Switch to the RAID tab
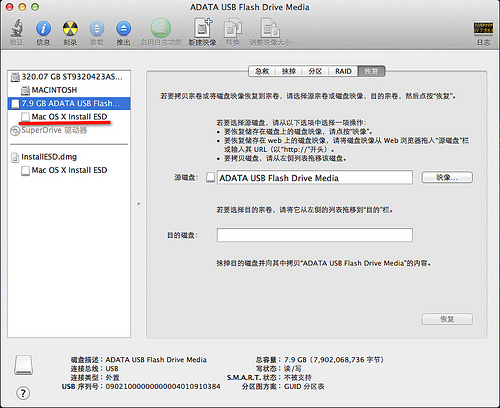This screenshot has width=500, height=408. coord(343,71)
